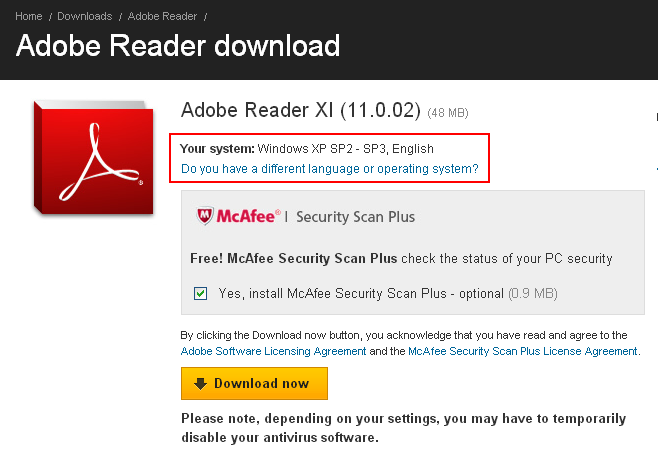658x454 pixels.
Task: Click the McAfee shield logo
Action: pos(205,216)
